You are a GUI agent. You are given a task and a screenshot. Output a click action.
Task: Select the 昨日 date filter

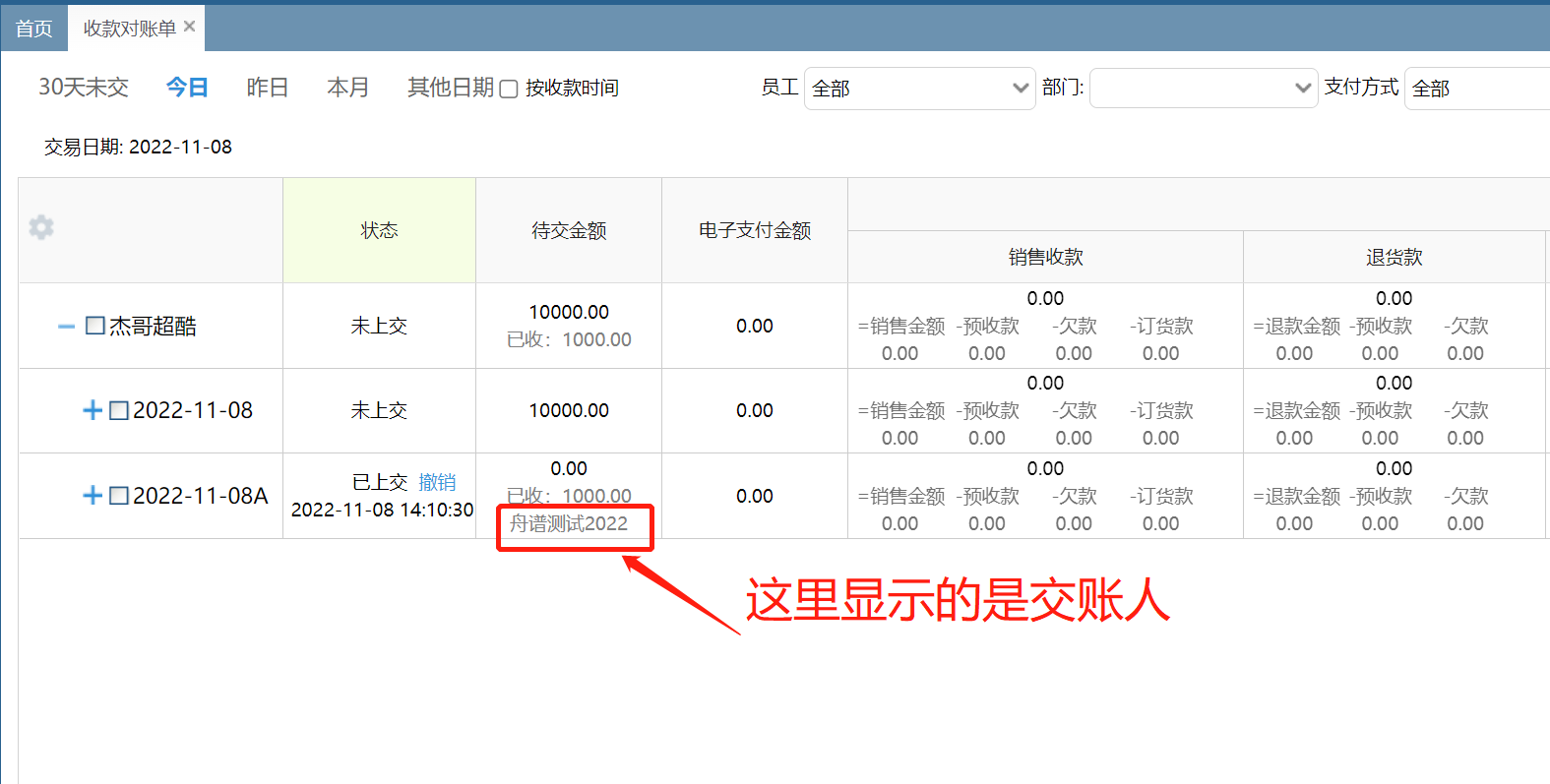(268, 88)
